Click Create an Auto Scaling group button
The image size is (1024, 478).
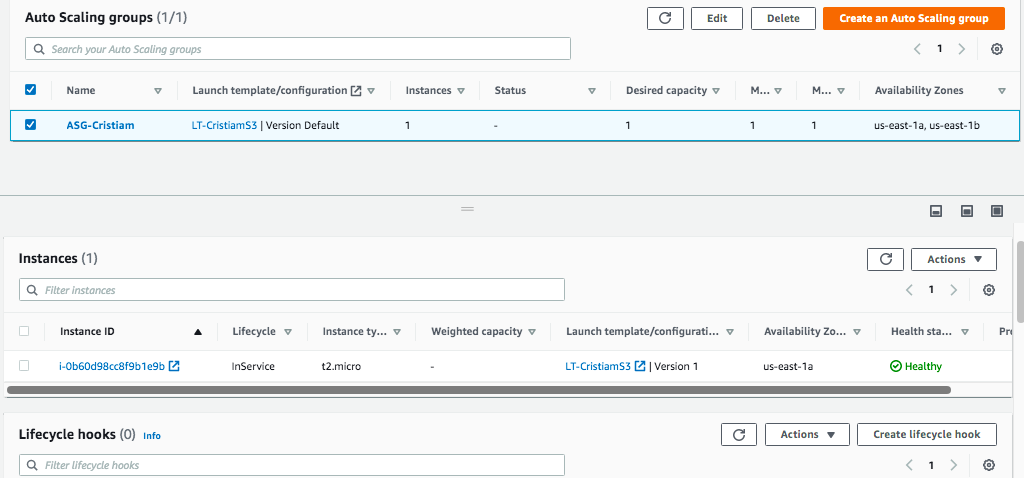coord(913,18)
